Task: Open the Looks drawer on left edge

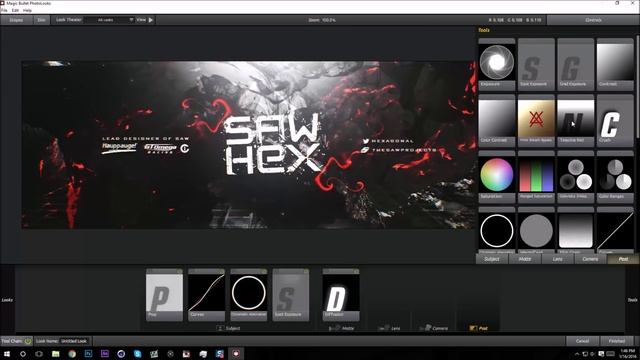Action: pos(7,300)
